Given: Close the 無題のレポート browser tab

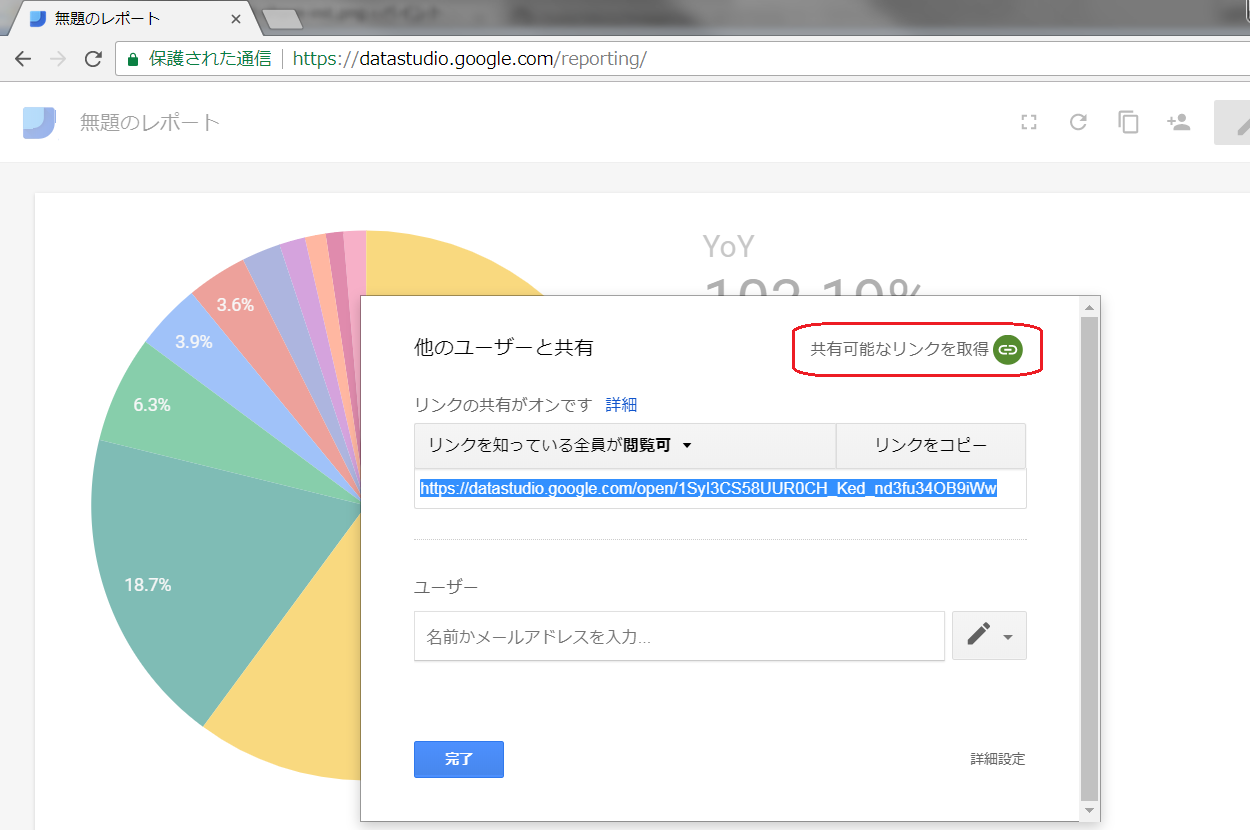Looking at the screenshot, I should [x=236, y=18].
